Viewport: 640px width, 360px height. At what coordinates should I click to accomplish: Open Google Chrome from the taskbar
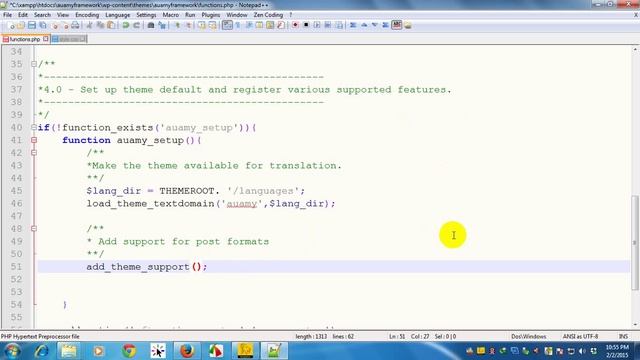pos(129,351)
